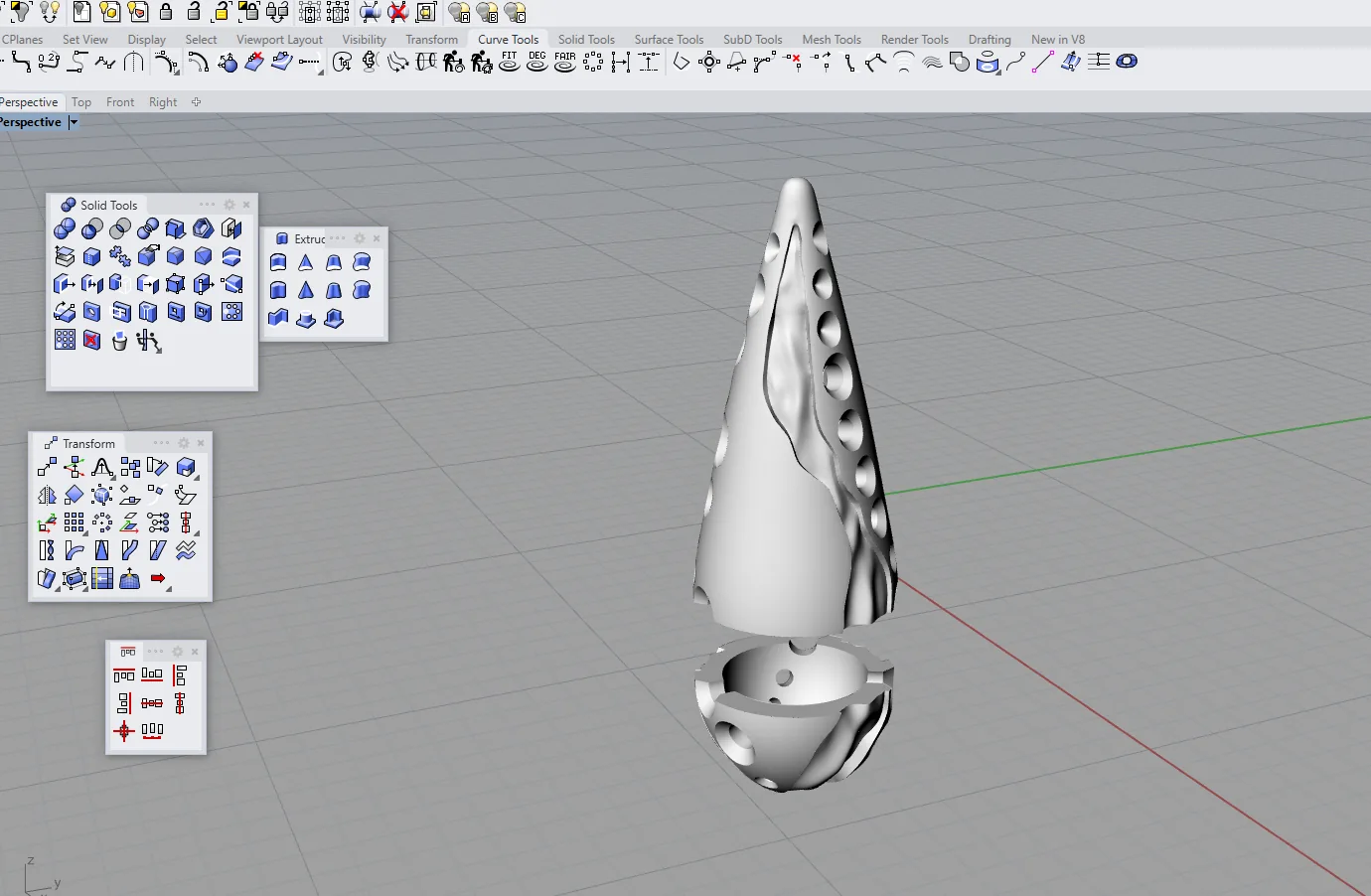Select the Cage Edit icon in Transform panel
The image size is (1371, 896).
click(x=75, y=578)
